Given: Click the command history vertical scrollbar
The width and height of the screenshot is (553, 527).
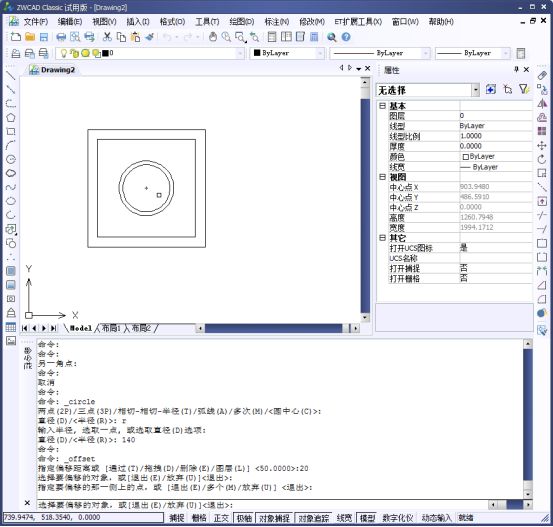Looking at the screenshot, I should coord(528,419).
